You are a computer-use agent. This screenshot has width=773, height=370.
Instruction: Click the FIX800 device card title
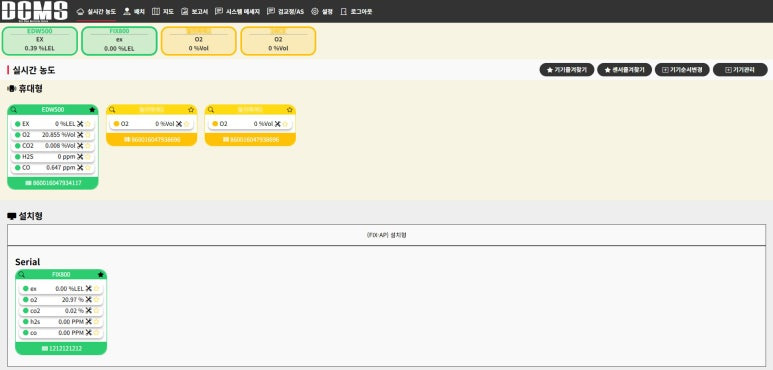point(61,274)
